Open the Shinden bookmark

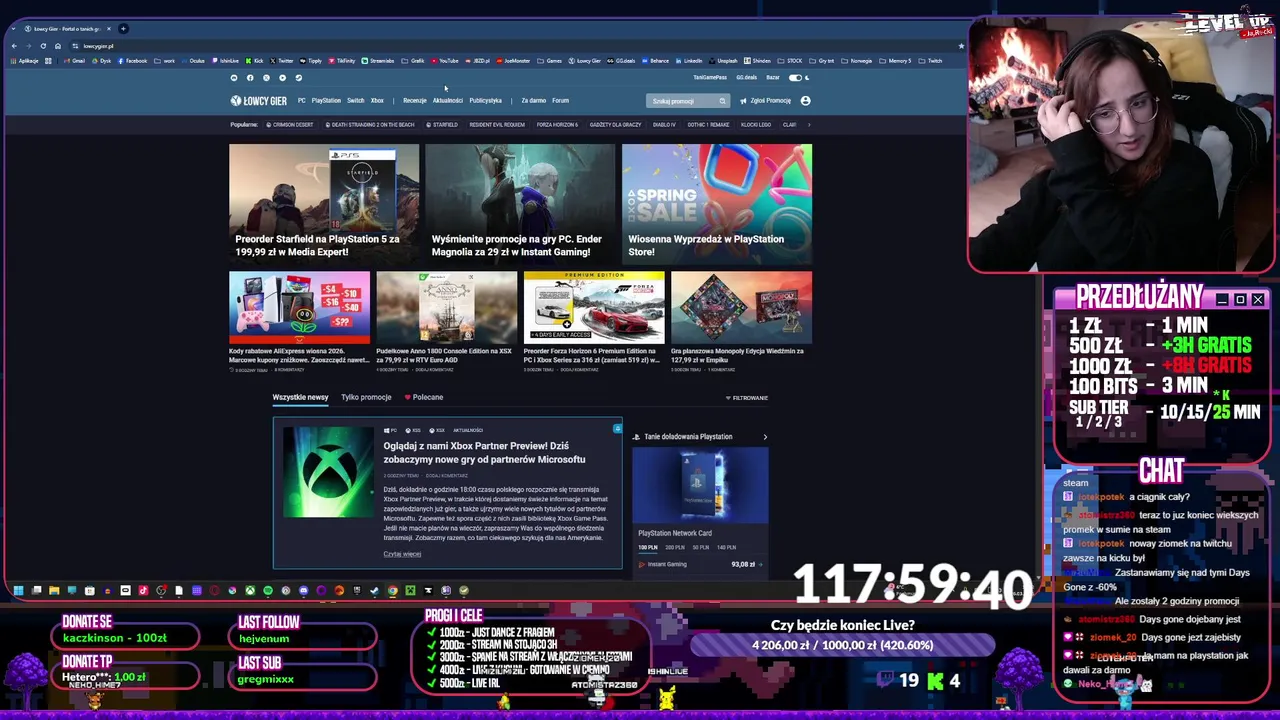coord(757,61)
